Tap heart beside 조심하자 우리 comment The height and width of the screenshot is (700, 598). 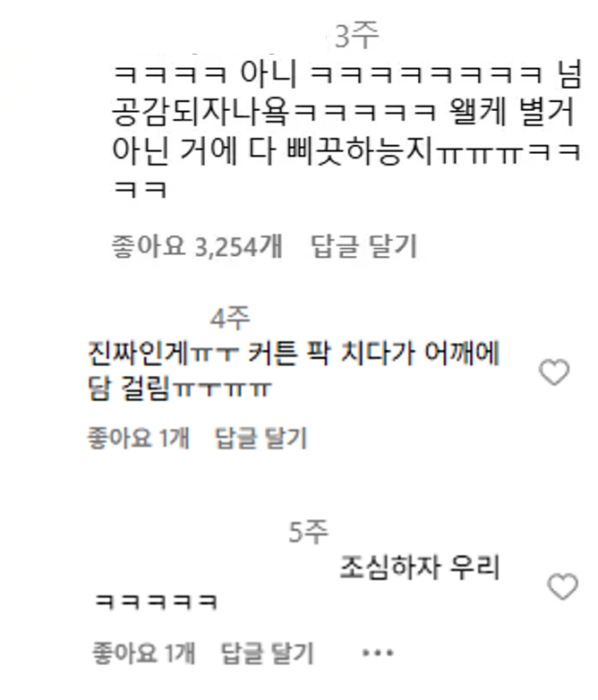(x=562, y=587)
